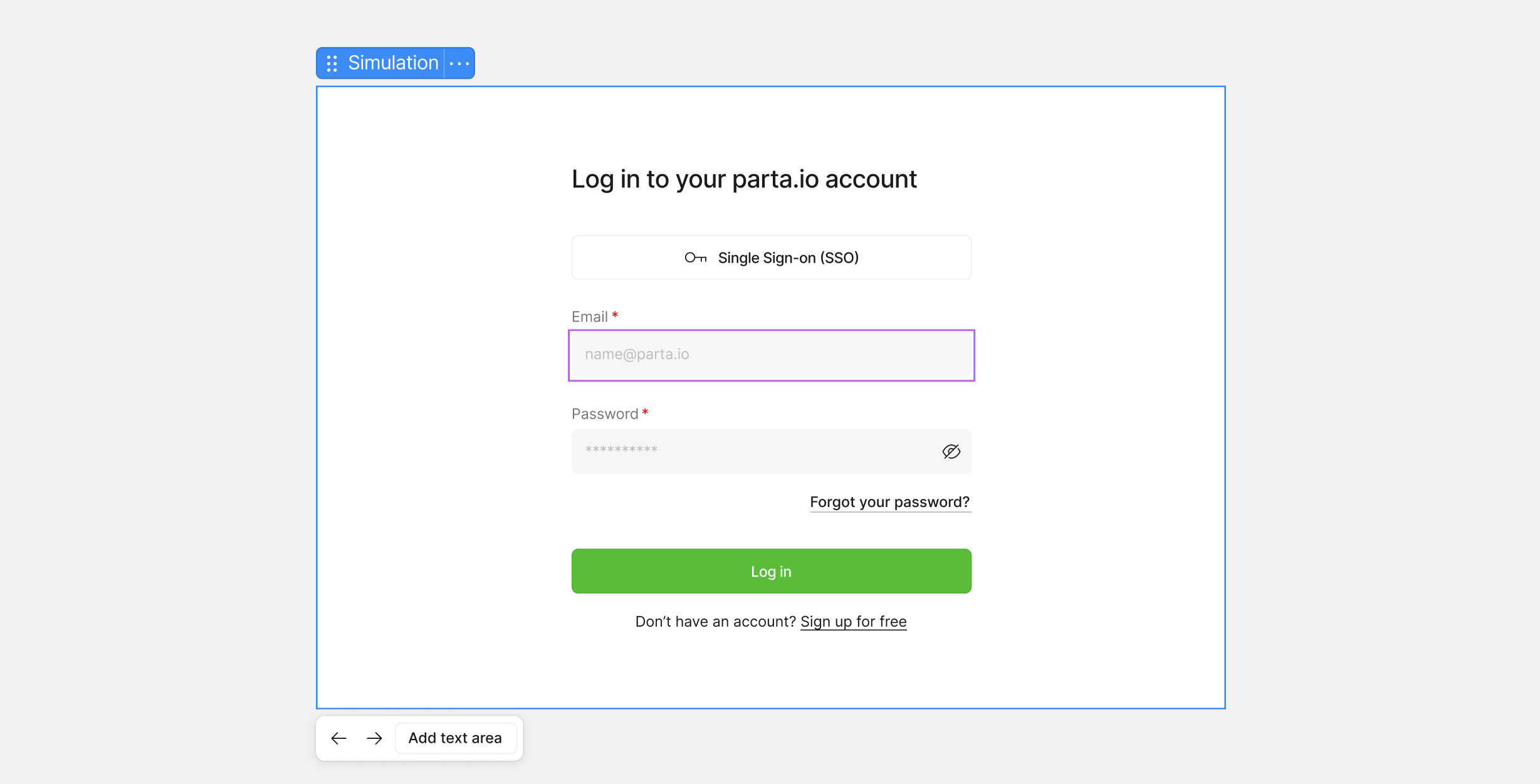The height and width of the screenshot is (784, 1540).
Task: Follow the Sign up for free link
Action: [853, 622]
